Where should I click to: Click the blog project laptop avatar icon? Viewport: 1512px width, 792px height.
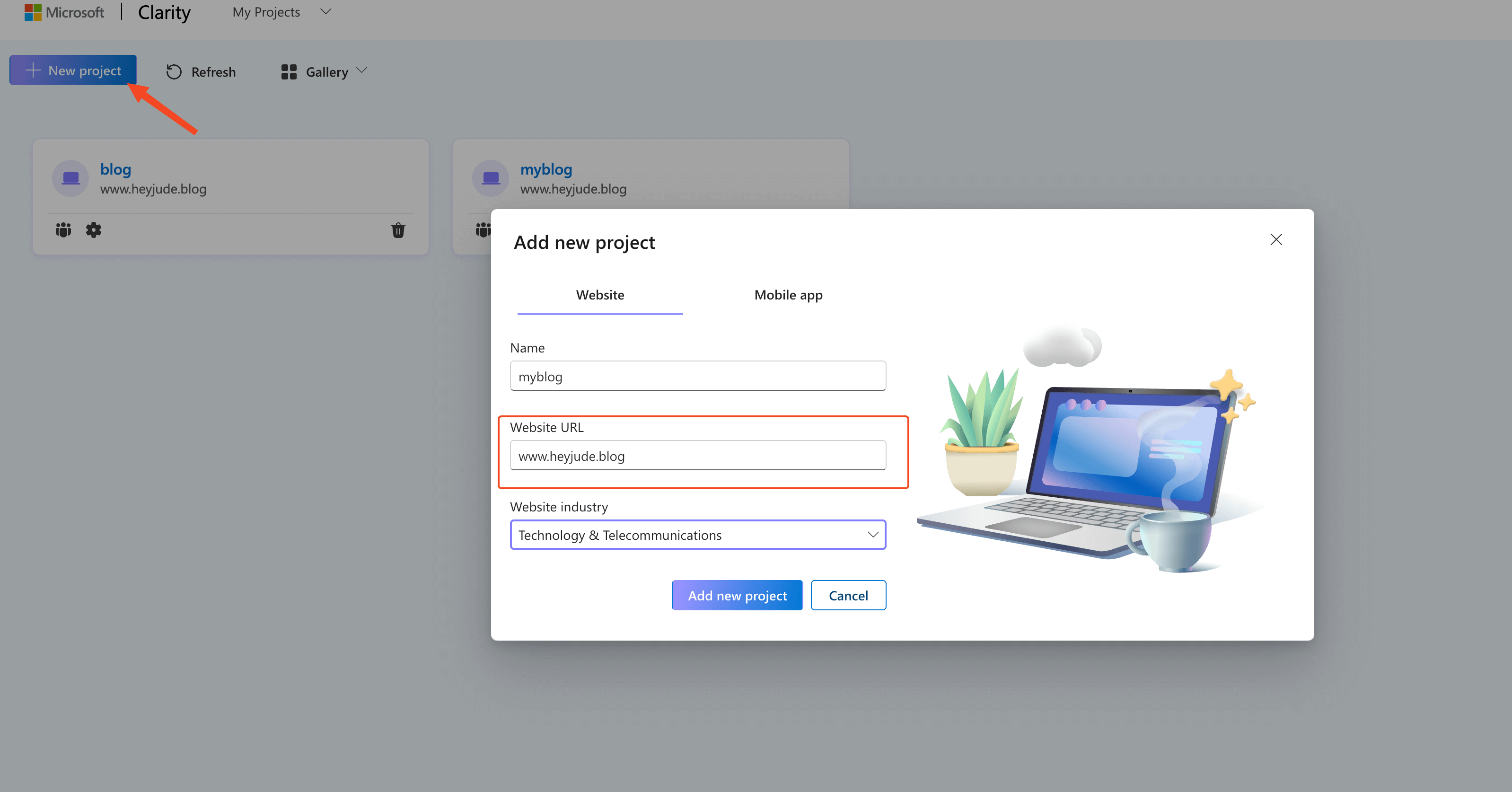pos(70,178)
